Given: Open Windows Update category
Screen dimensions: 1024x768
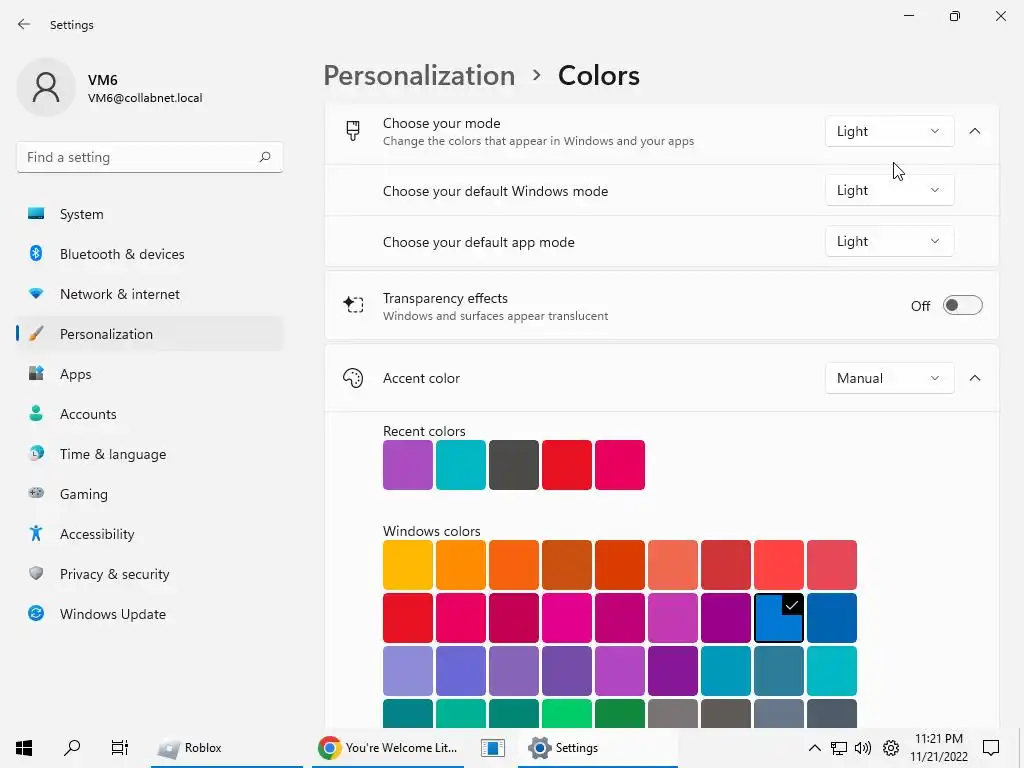Looking at the screenshot, I should [x=150, y=613].
